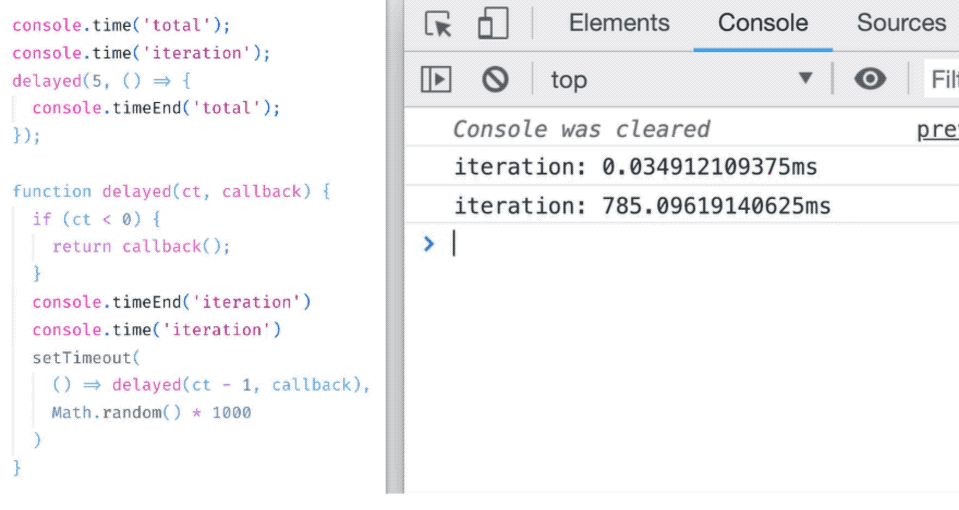Image resolution: width=959 pixels, height=510 pixels.
Task: Activate the inspect element picker icon
Action: (x=438, y=24)
